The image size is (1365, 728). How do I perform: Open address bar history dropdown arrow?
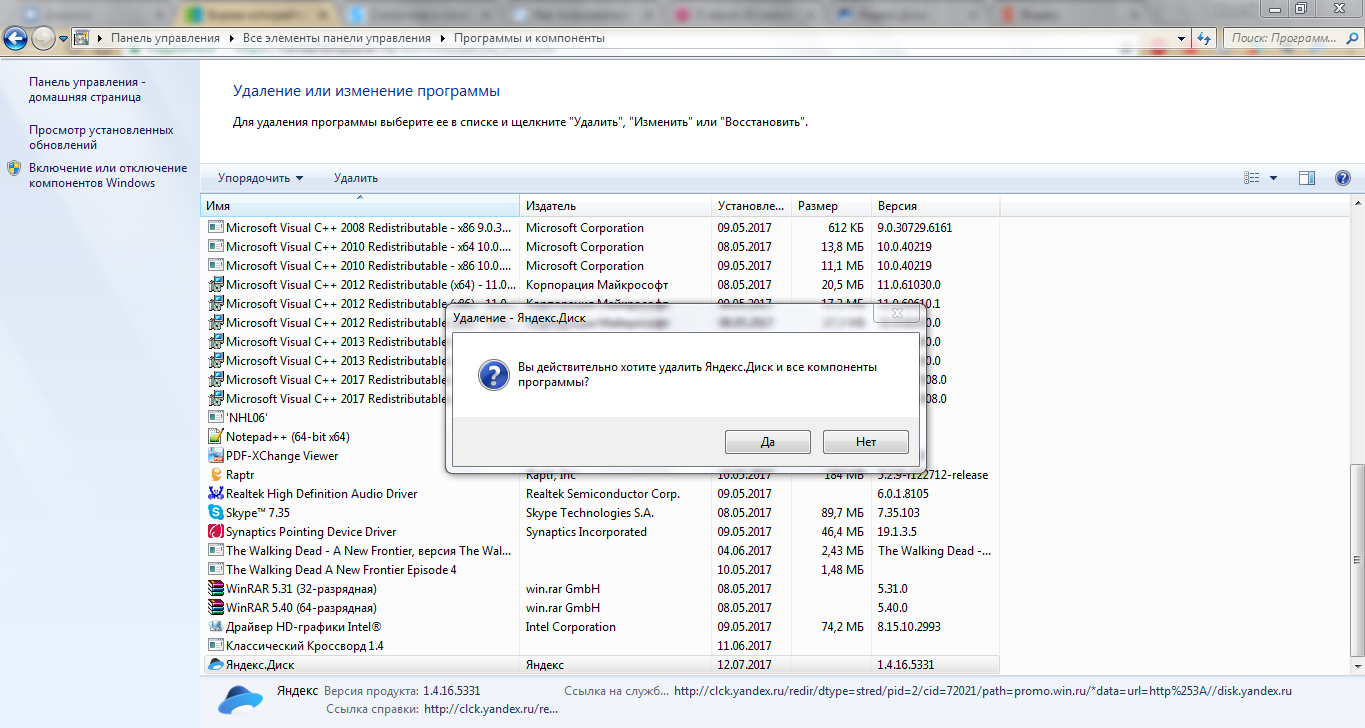pos(1183,38)
